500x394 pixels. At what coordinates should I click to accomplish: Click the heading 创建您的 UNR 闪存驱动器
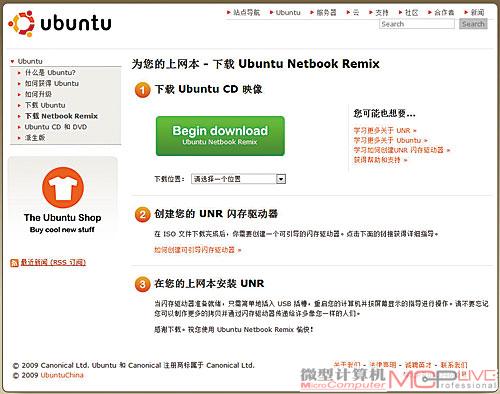216,214
